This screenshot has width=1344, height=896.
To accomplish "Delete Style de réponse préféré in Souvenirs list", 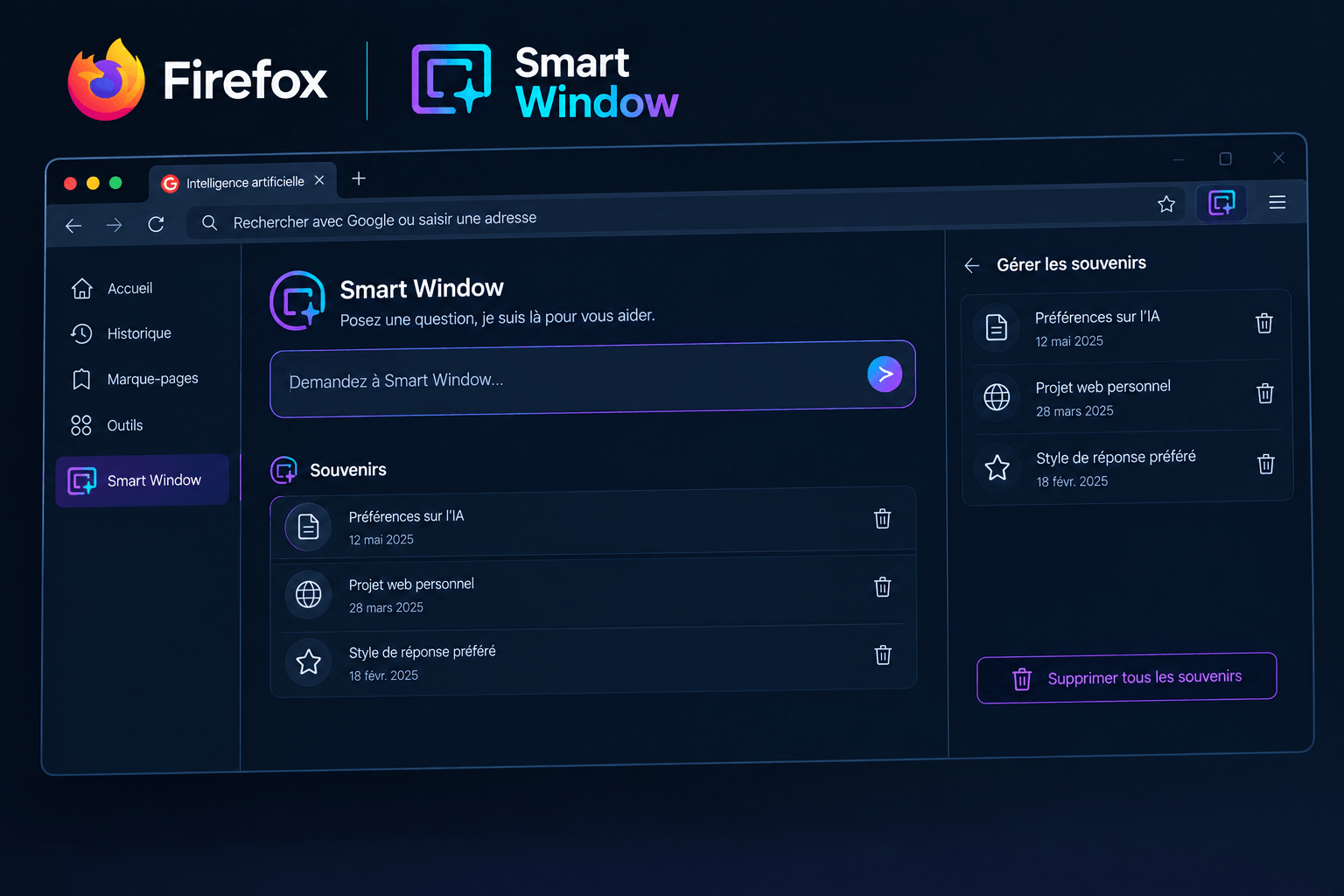I will pyautogui.click(x=883, y=654).
